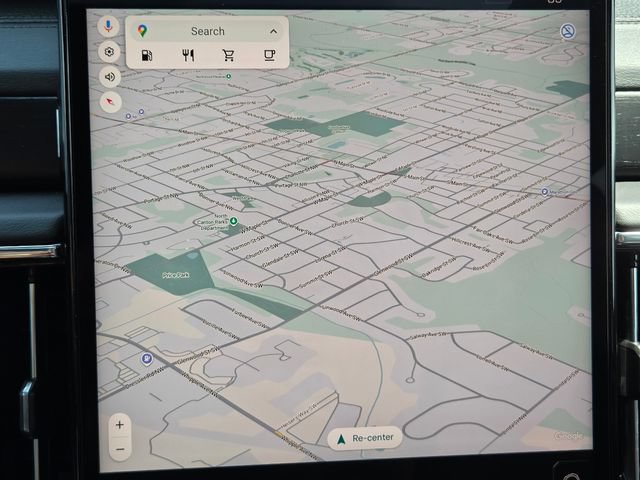Tap the blue place pin at the map's right edge
Viewport: 640px width, 480px height.
pyautogui.click(x=545, y=191)
